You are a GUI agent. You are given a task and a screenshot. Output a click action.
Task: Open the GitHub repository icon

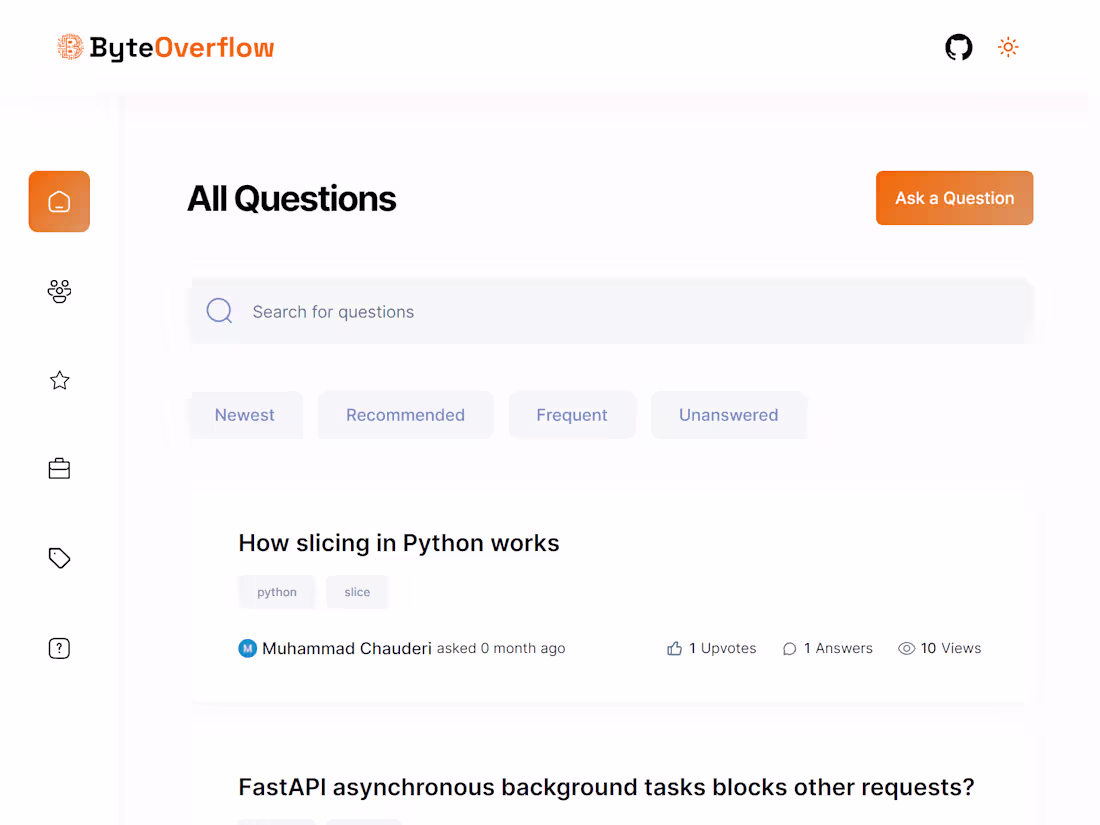click(958, 47)
